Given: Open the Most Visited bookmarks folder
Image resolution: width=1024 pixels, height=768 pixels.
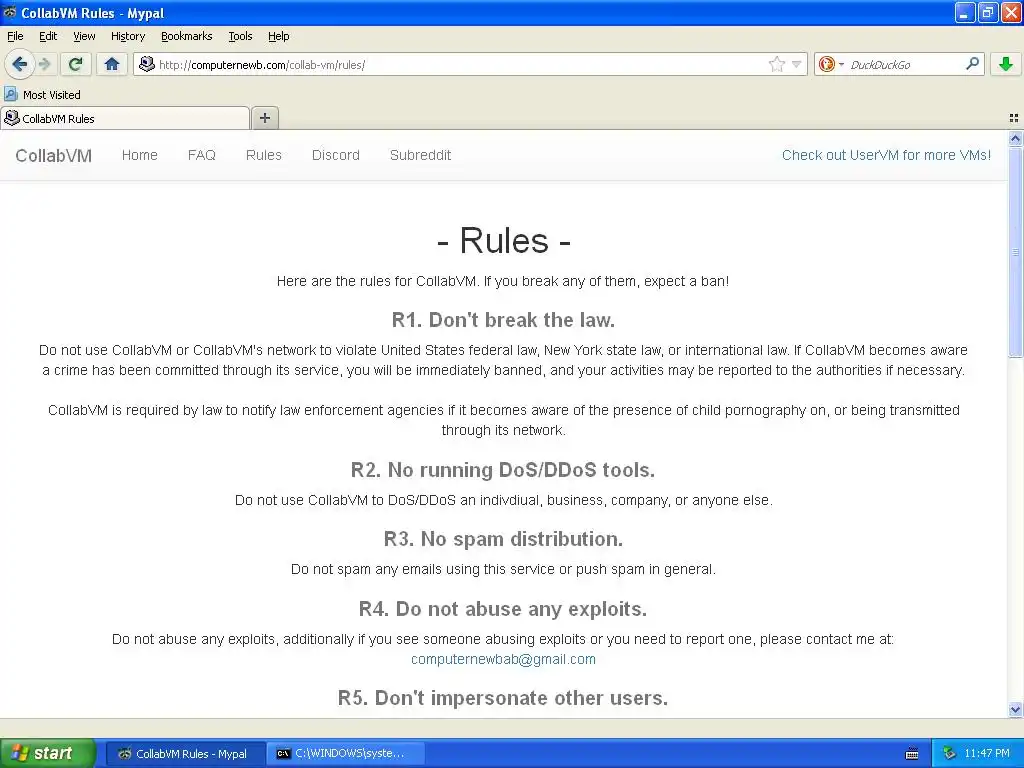Looking at the screenshot, I should (42, 95).
